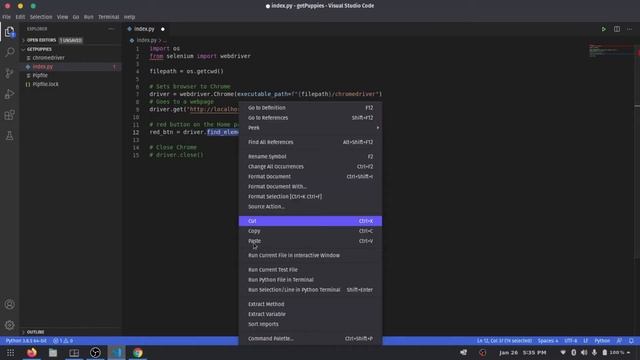The image size is (640, 360).
Task: Select Sort Imports
Action: point(310,324)
